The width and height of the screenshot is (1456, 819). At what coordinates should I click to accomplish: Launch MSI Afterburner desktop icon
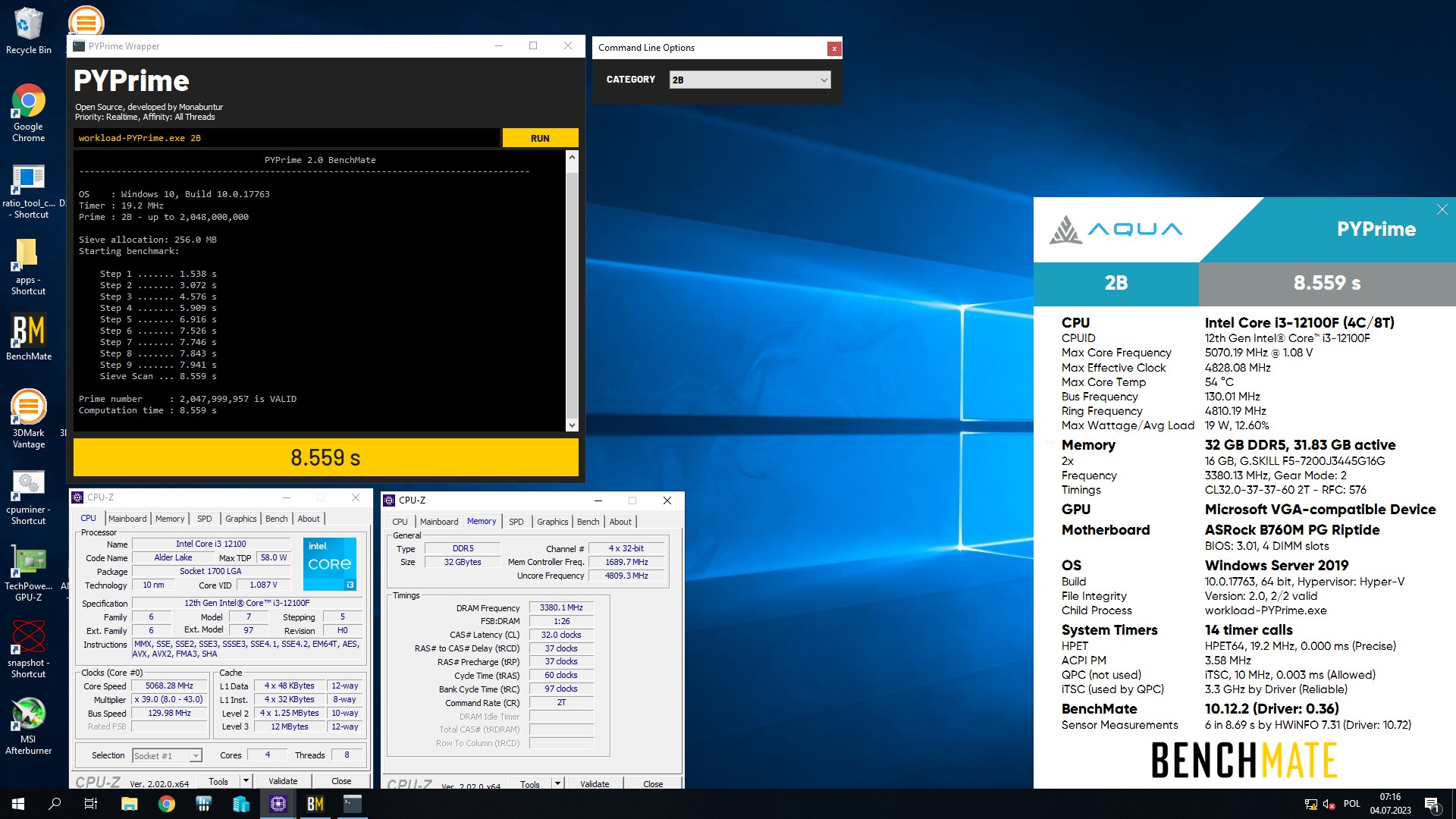[x=28, y=726]
